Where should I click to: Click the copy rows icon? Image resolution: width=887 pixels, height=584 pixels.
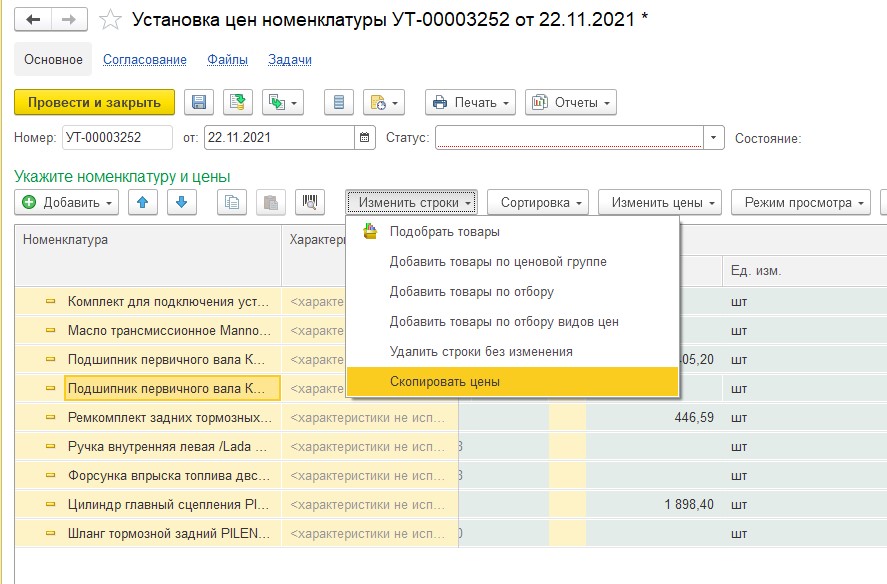[232, 202]
